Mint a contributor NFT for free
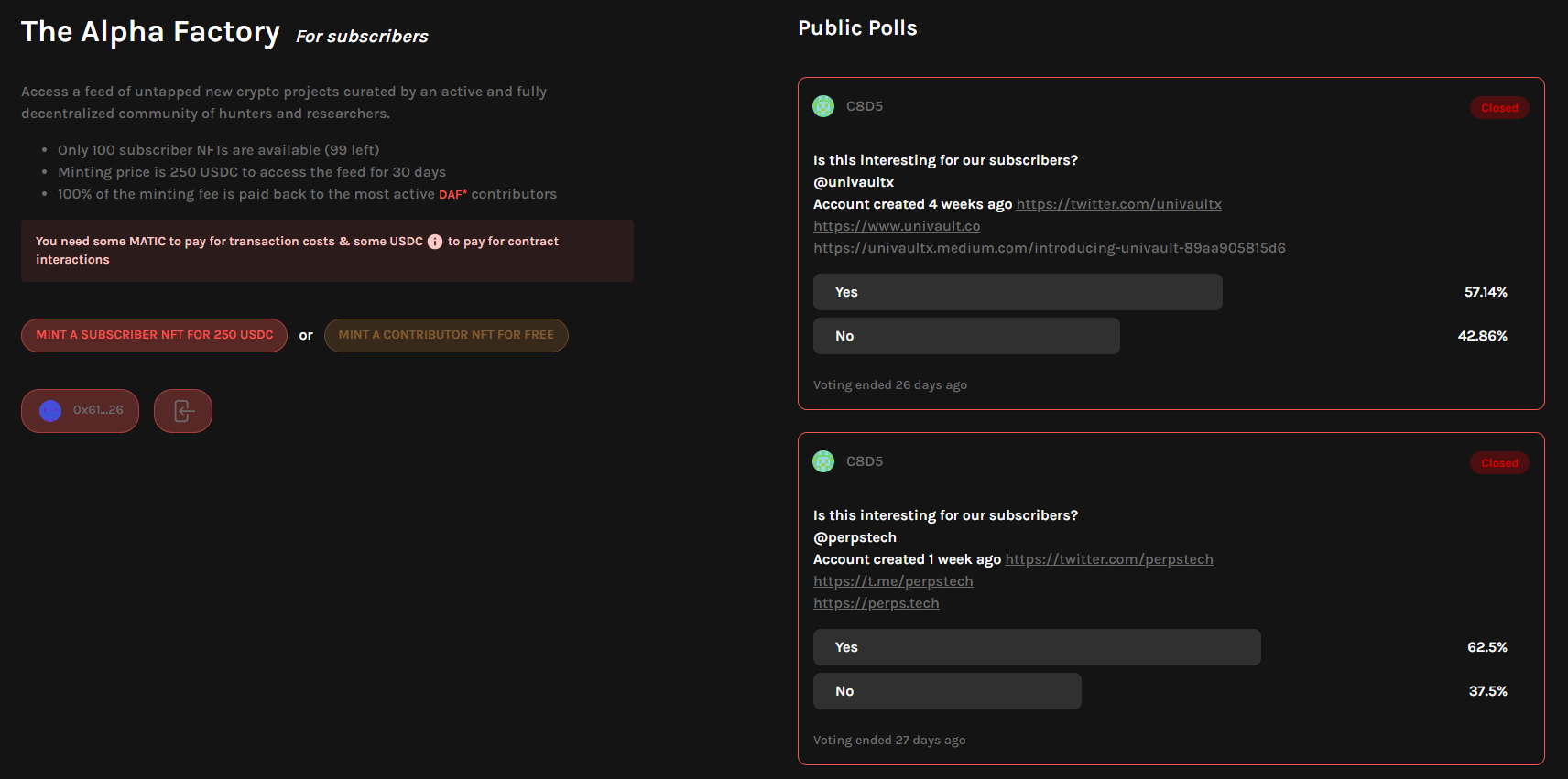Viewport: 1568px width, 779px height. click(446, 335)
